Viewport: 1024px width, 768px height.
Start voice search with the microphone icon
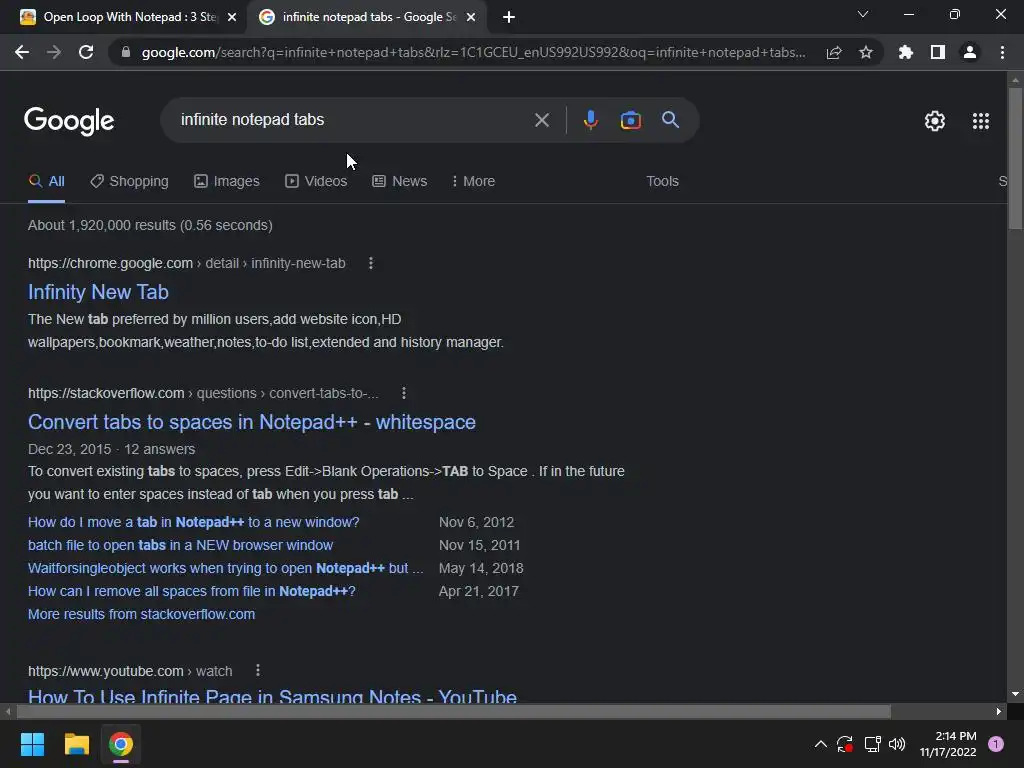pos(590,120)
